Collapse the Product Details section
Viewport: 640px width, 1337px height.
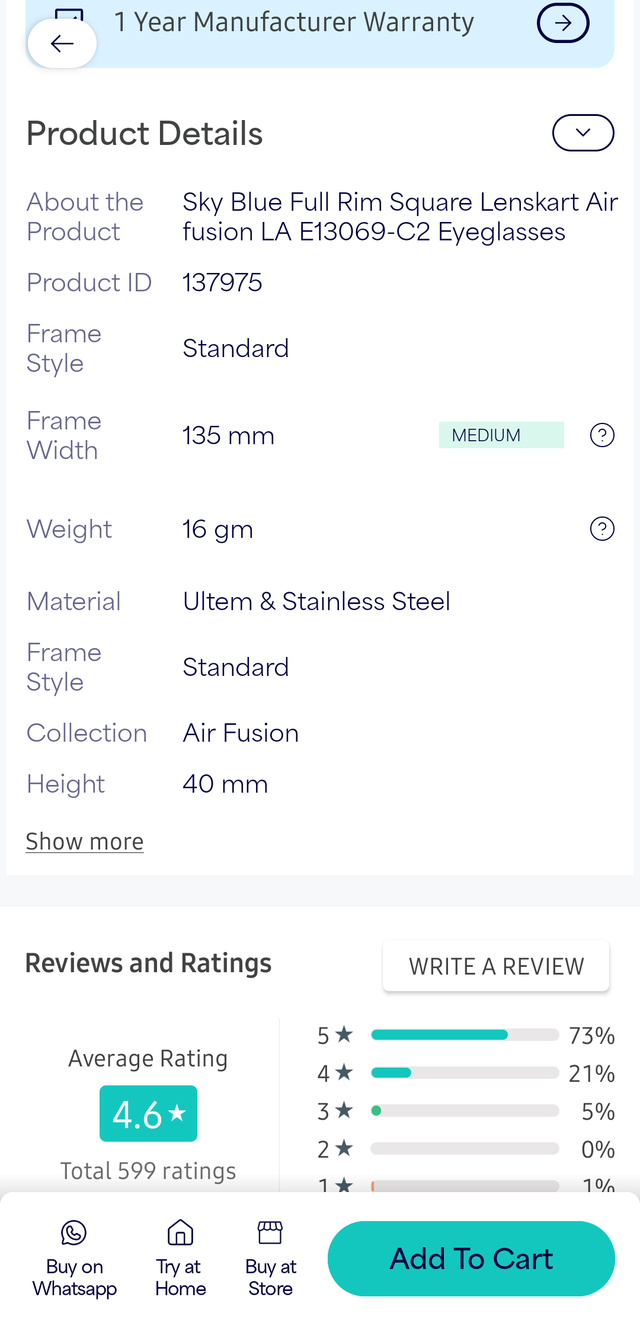583,133
